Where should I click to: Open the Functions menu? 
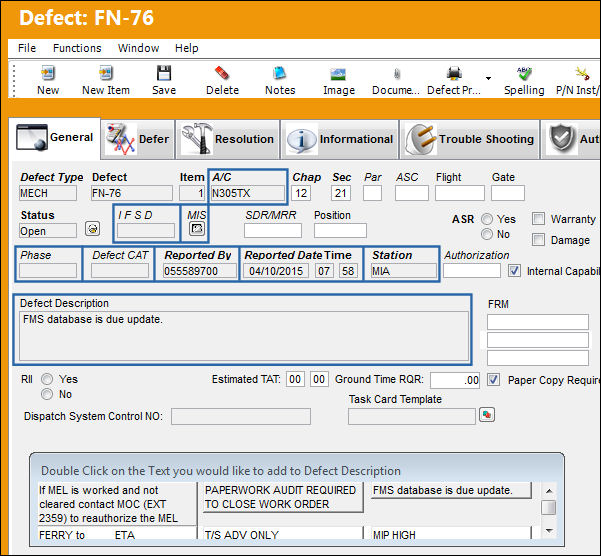[x=77, y=48]
